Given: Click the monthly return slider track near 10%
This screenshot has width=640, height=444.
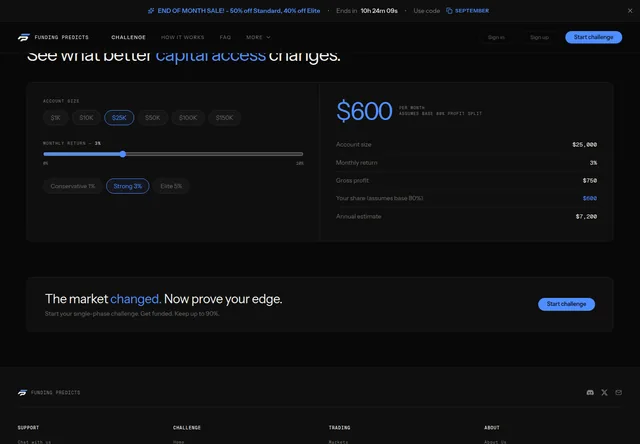Looking at the screenshot, I should tap(300, 154).
